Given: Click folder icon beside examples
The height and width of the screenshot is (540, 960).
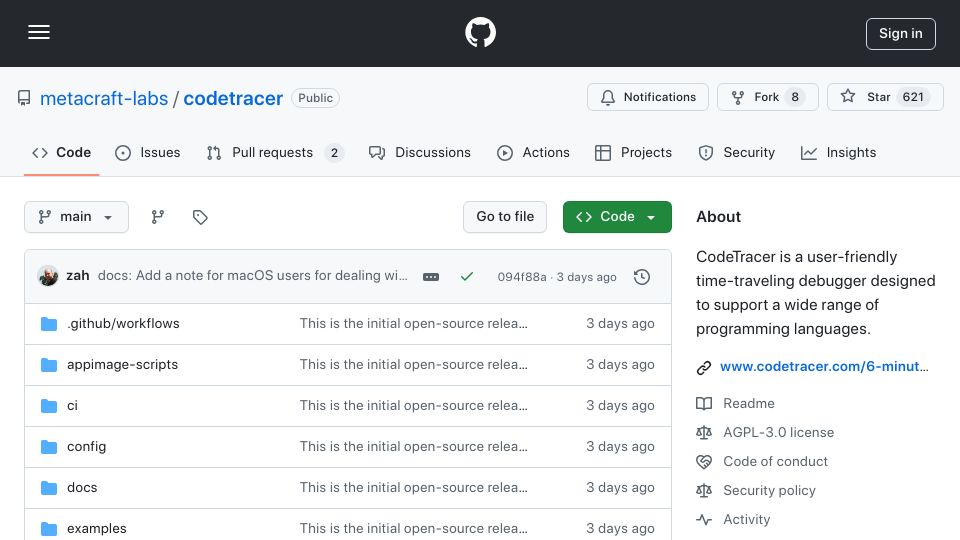Looking at the screenshot, I should pos(49,528).
